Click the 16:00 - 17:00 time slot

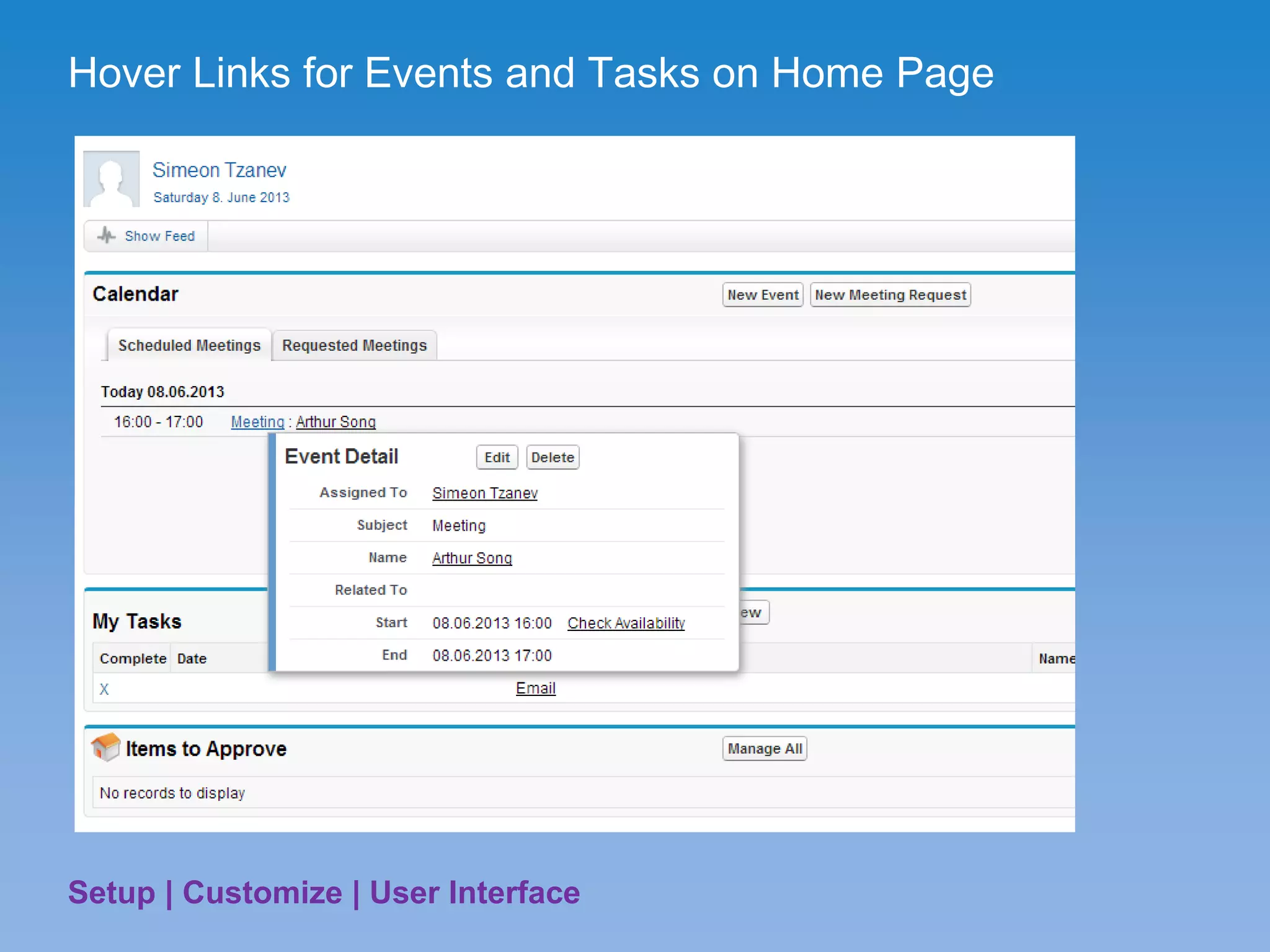(x=158, y=422)
